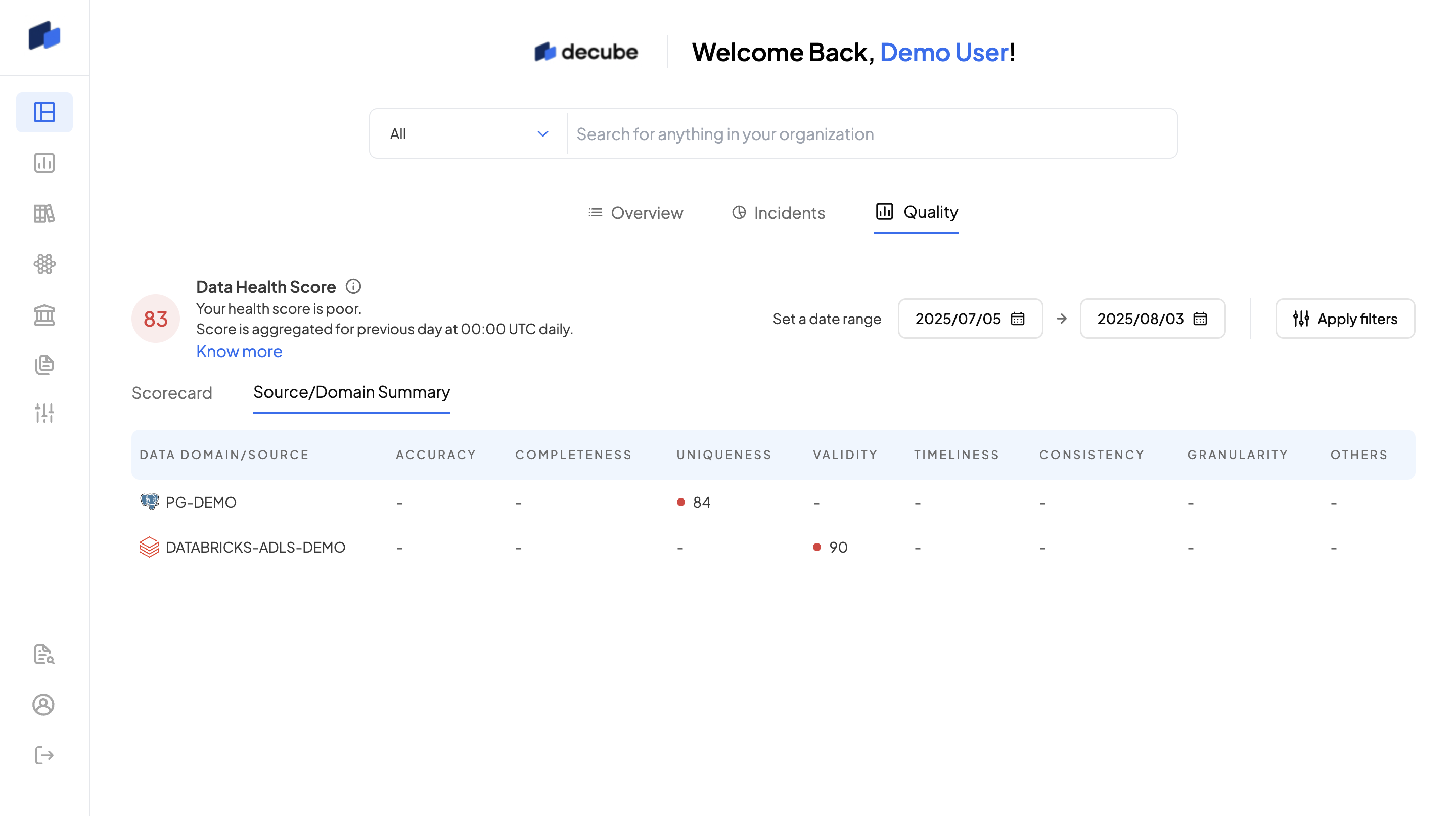The image size is (1456, 816).
Task: Open the user profile sidebar icon
Action: coord(44,705)
